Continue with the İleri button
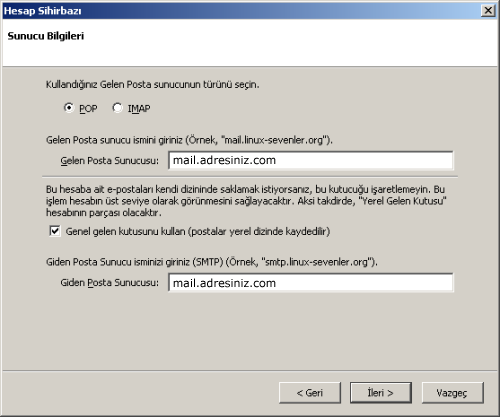This screenshot has width=500, height=417. (x=381, y=393)
